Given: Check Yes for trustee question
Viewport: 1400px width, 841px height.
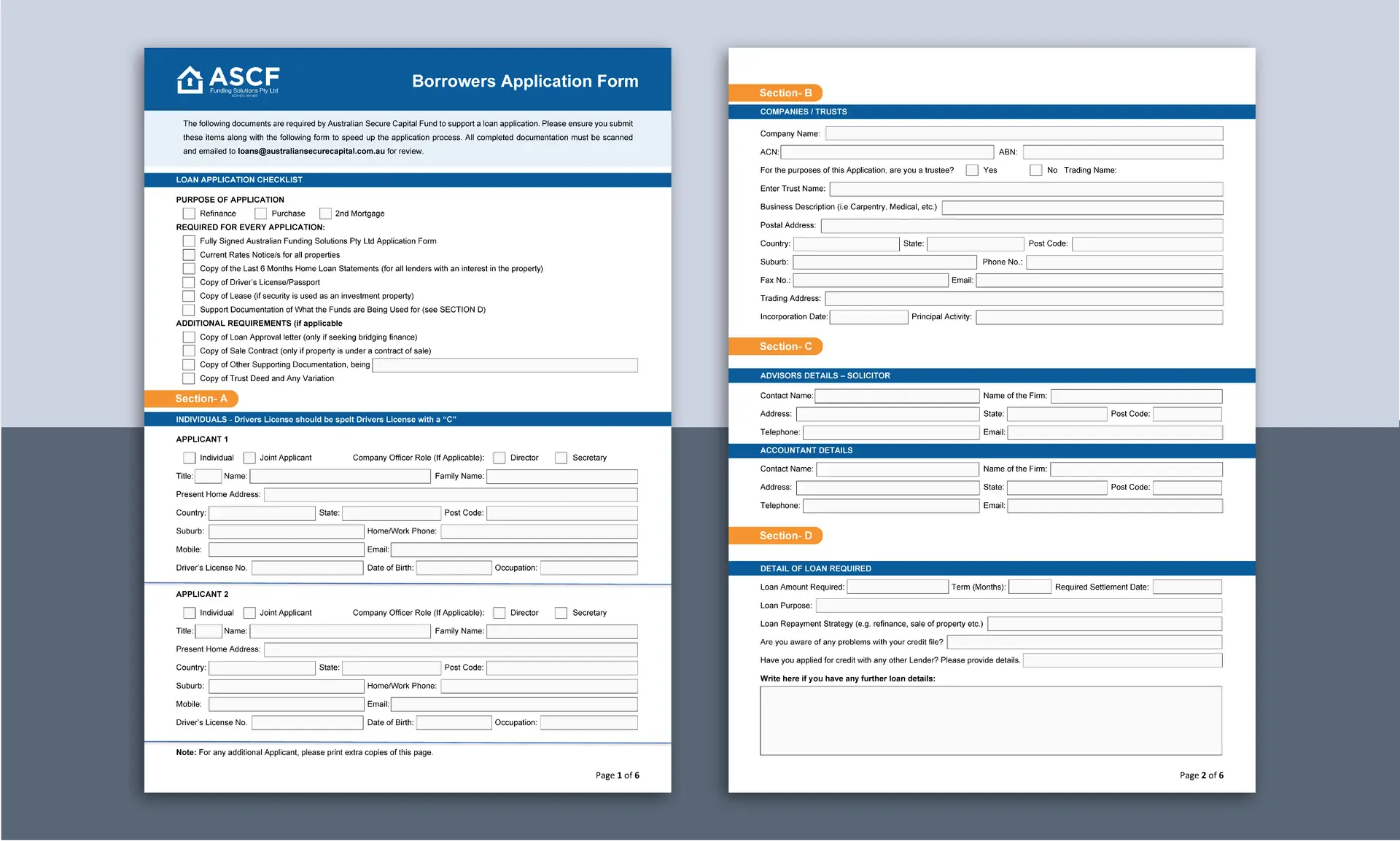Looking at the screenshot, I should click(972, 170).
